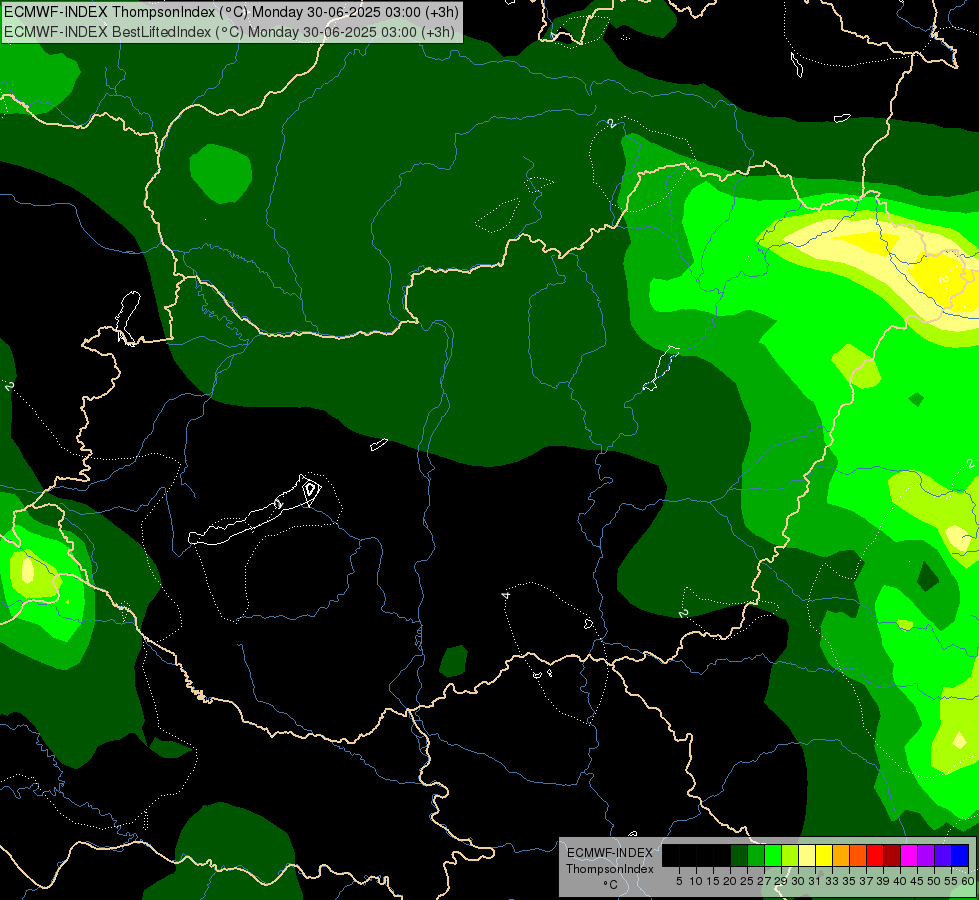Screen dimensions: 979x900
Task: Click the ECMWF-INDEX label in the legend
Action: (610, 853)
